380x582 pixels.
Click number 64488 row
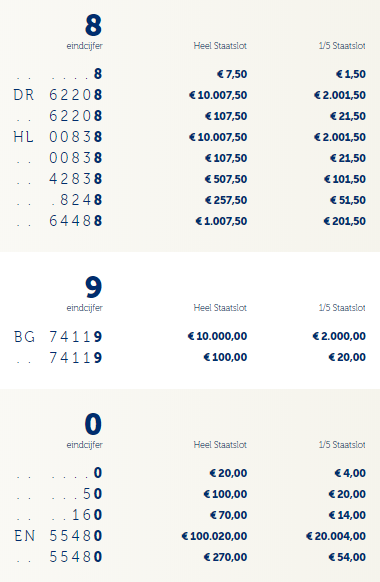click(x=190, y=221)
